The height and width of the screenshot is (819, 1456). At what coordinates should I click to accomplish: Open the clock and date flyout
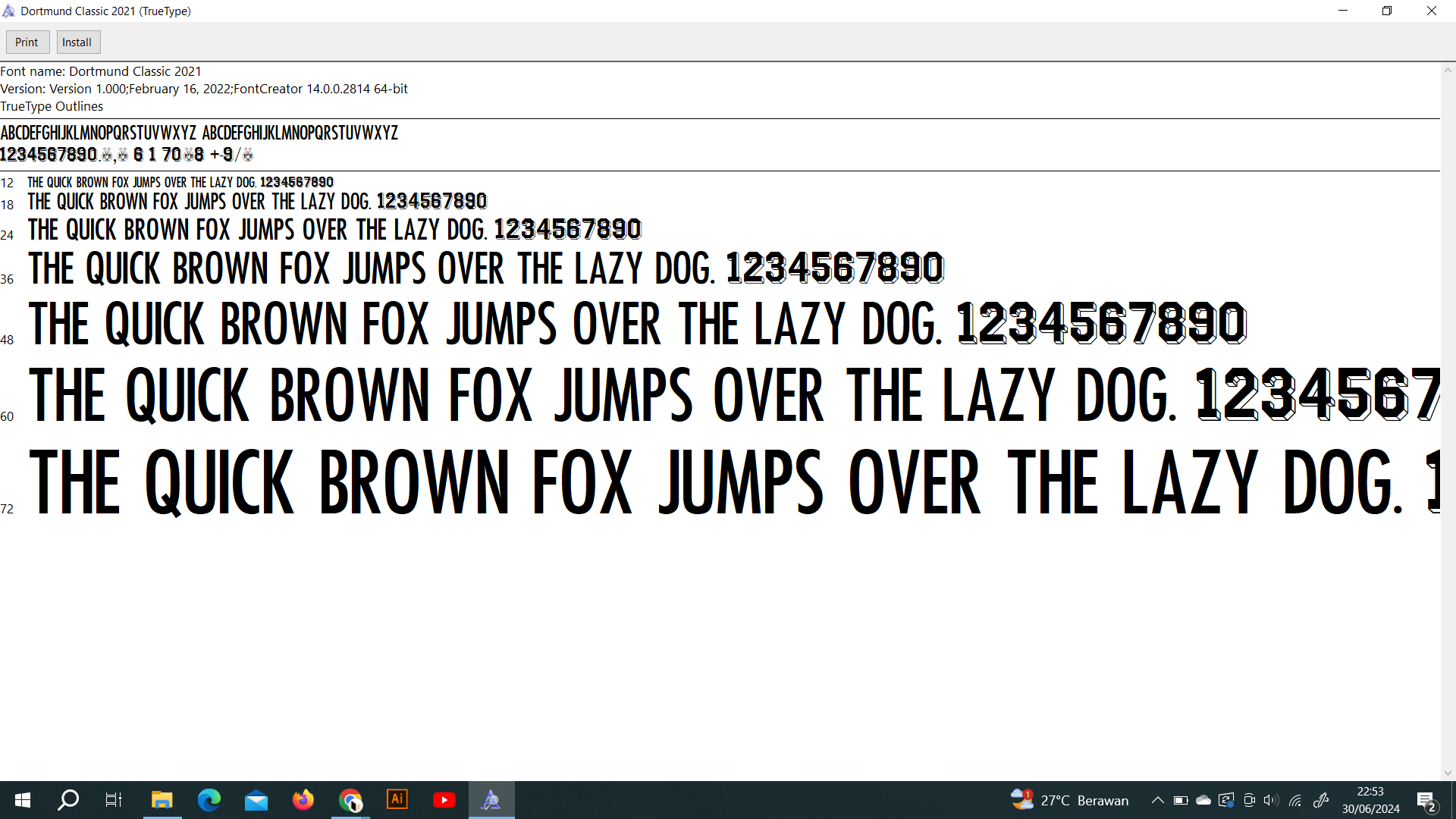pyautogui.click(x=1370, y=800)
